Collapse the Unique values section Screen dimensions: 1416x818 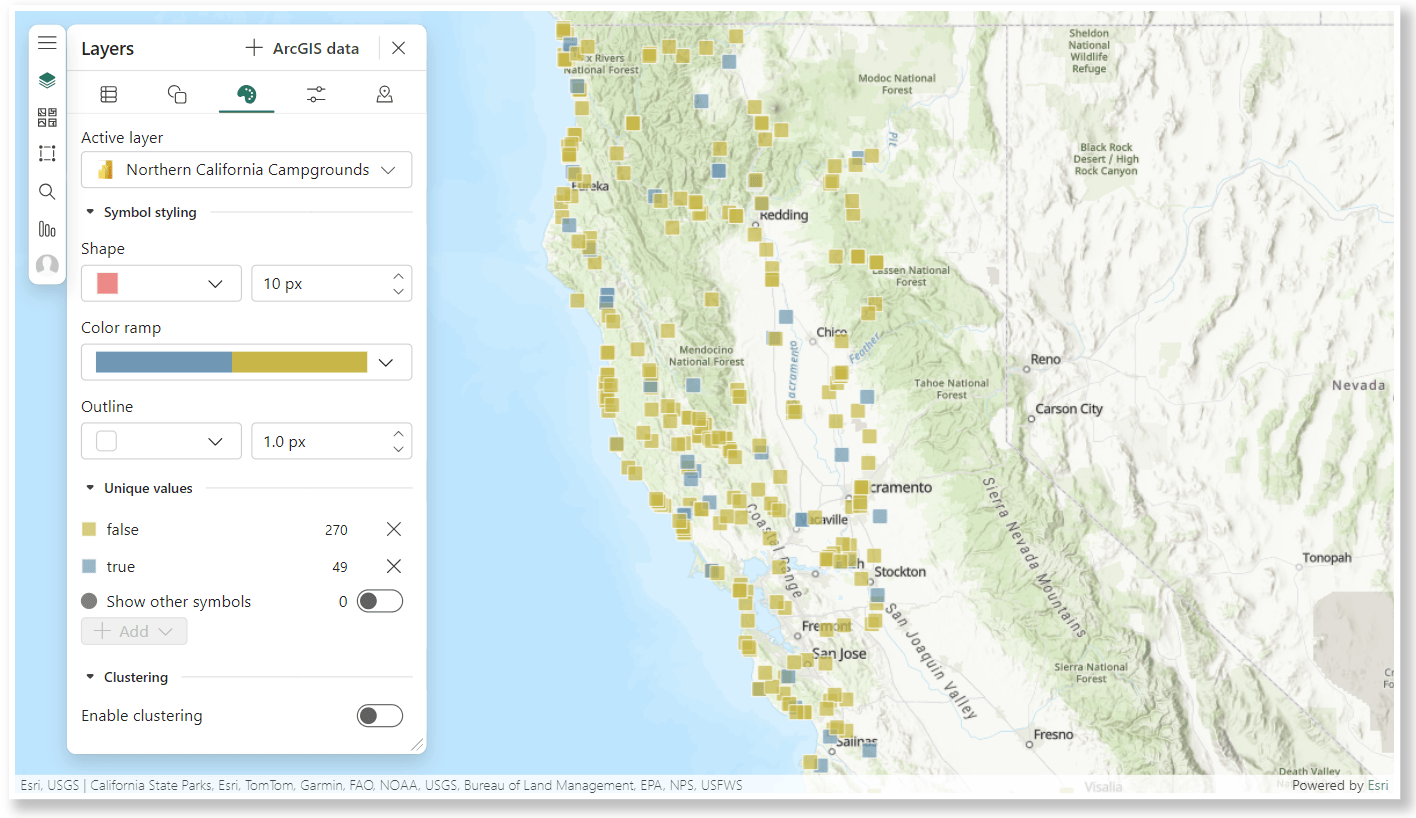coord(90,488)
